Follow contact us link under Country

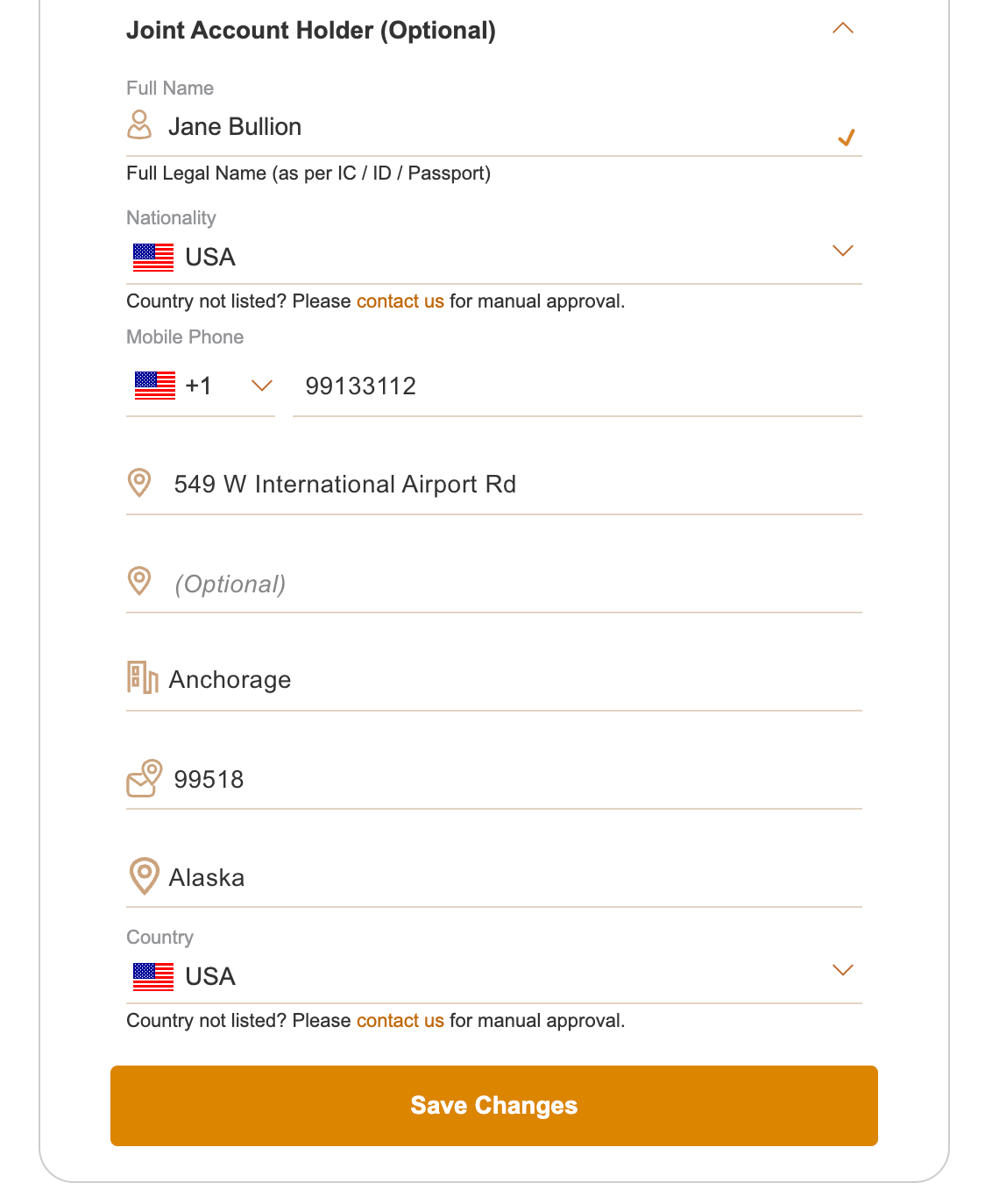(400, 1021)
